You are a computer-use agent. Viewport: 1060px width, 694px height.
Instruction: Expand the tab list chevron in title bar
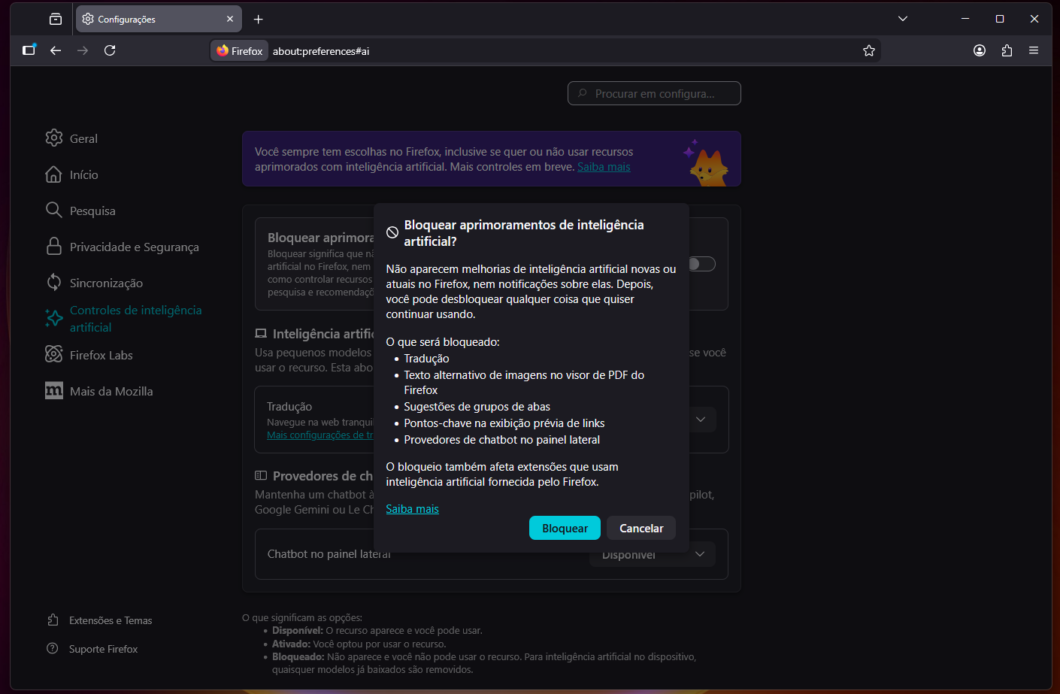902,18
